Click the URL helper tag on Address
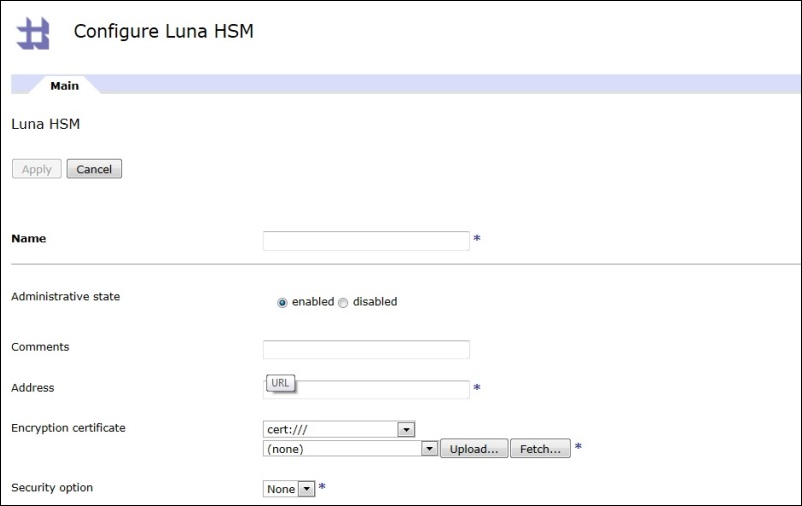Screen dimensions: 802x506 point(280,383)
